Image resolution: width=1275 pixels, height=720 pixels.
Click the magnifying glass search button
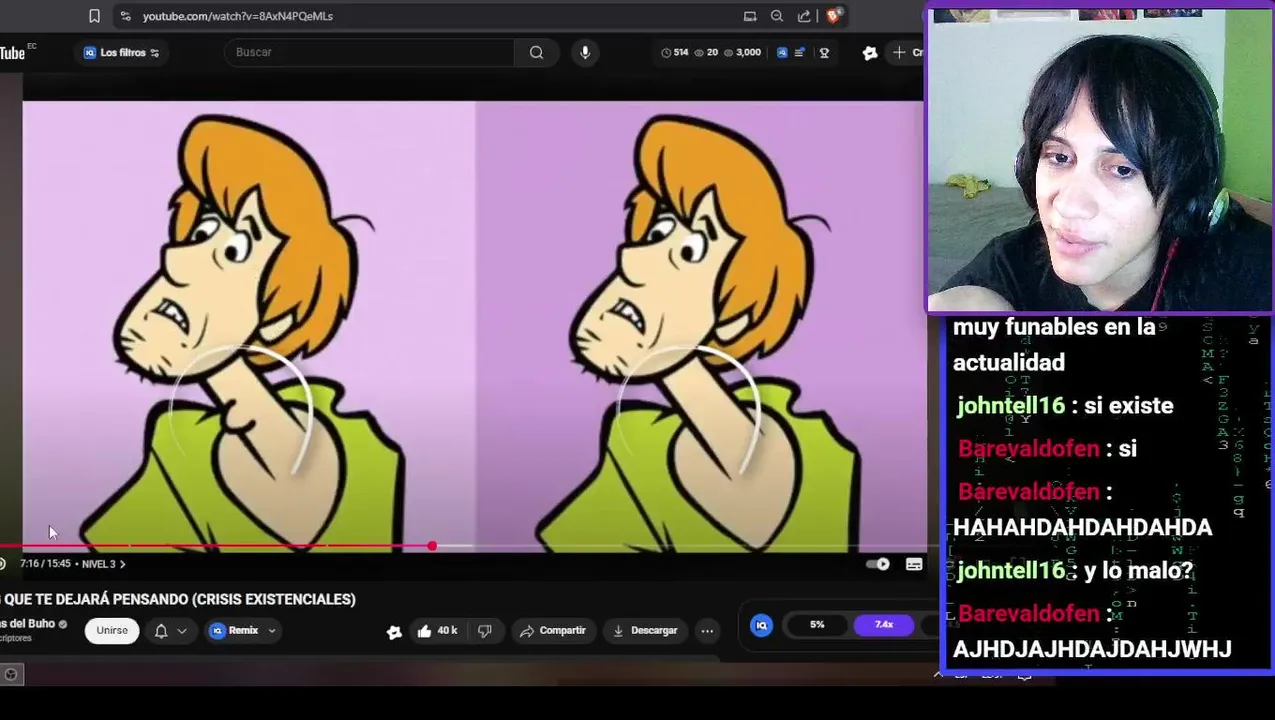tap(536, 52)
